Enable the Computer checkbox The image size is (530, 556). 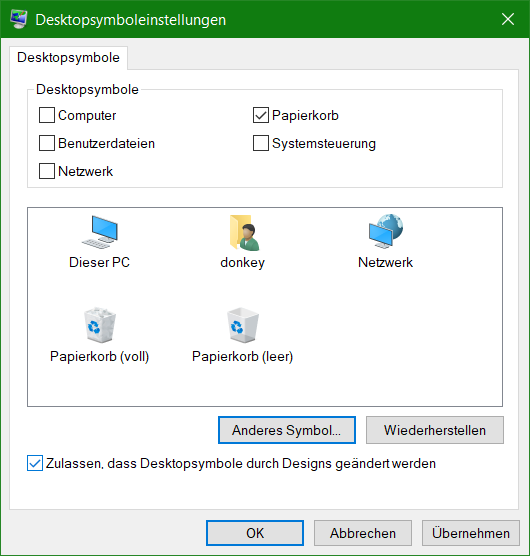pos(47,115)
